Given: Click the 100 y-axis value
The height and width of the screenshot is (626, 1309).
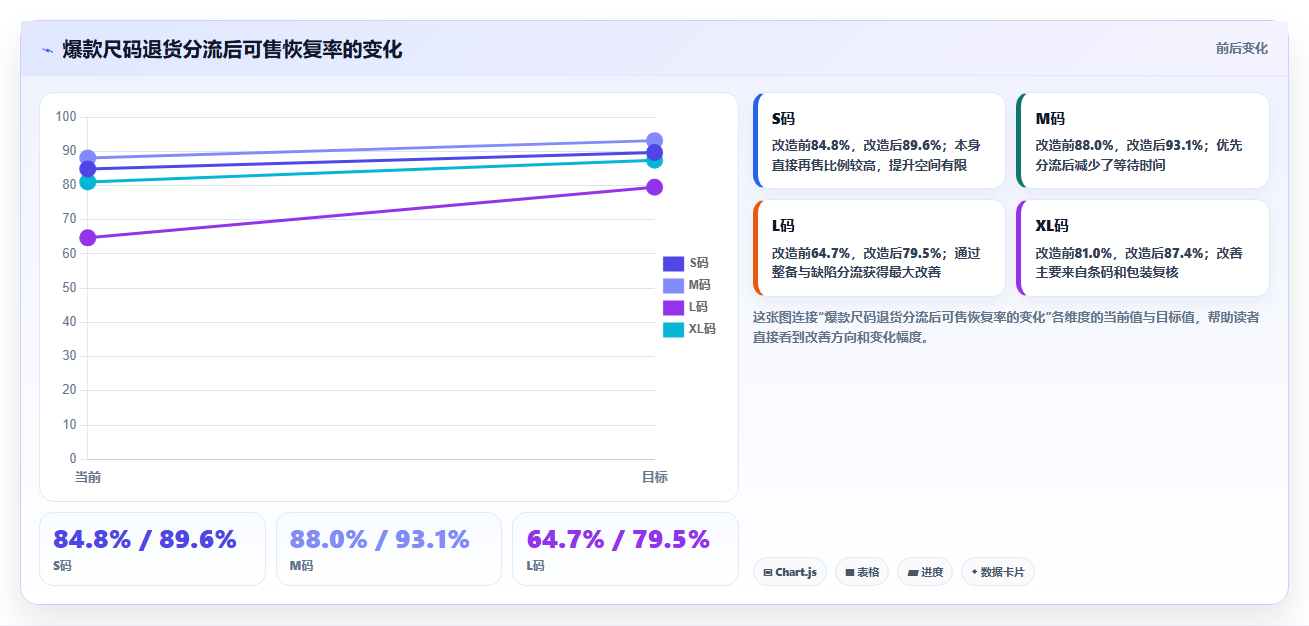Looking at the screenshot, I should 66,117.
